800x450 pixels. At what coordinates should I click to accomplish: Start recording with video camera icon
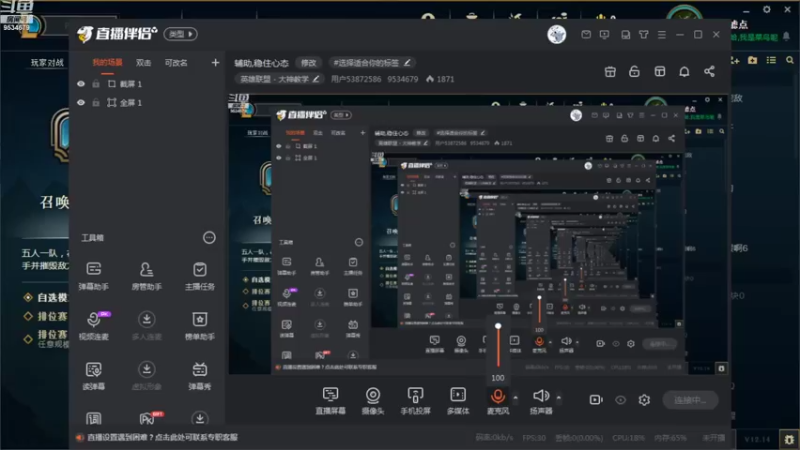click(596, 399)
